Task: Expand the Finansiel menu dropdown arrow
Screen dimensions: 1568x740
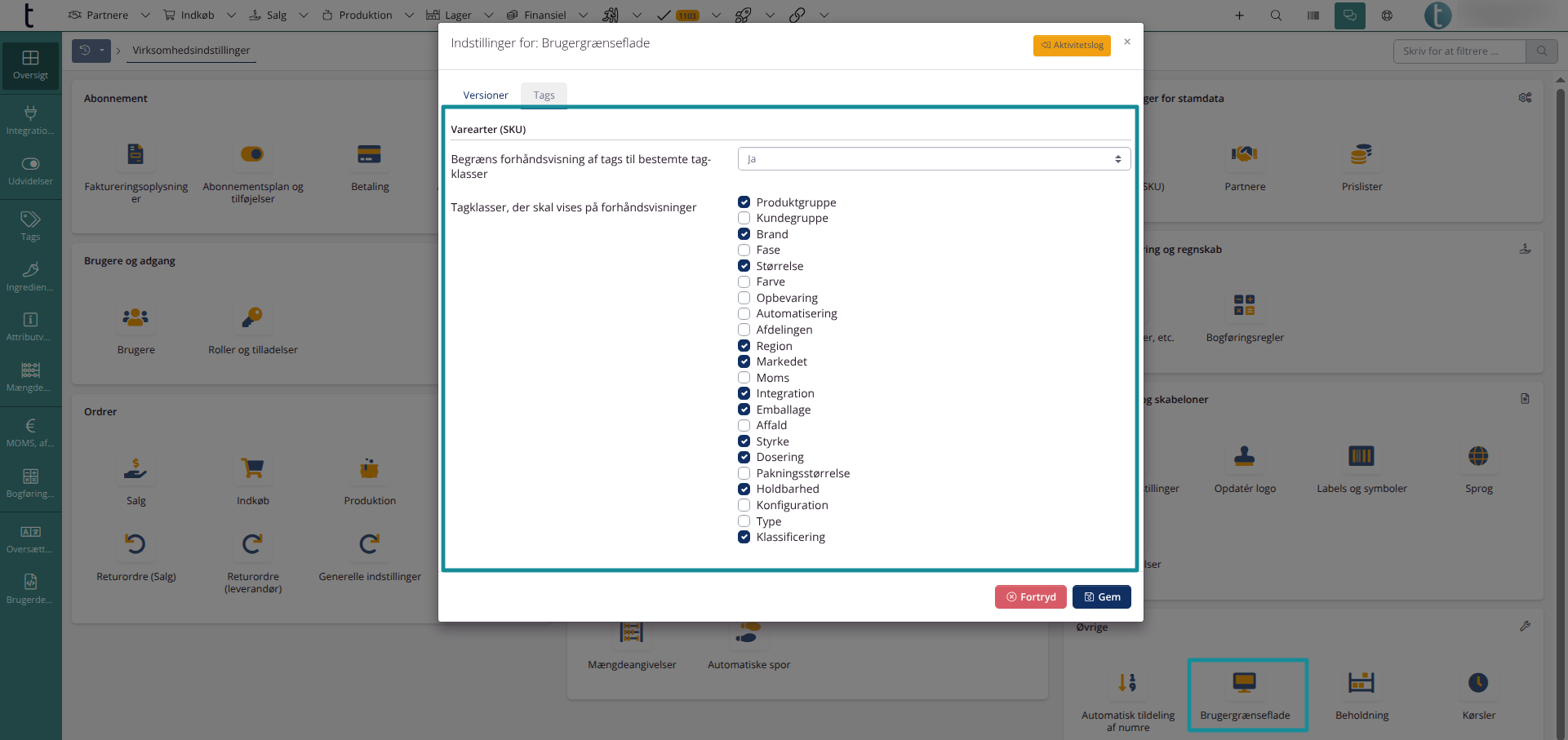Action: [583, 16]
